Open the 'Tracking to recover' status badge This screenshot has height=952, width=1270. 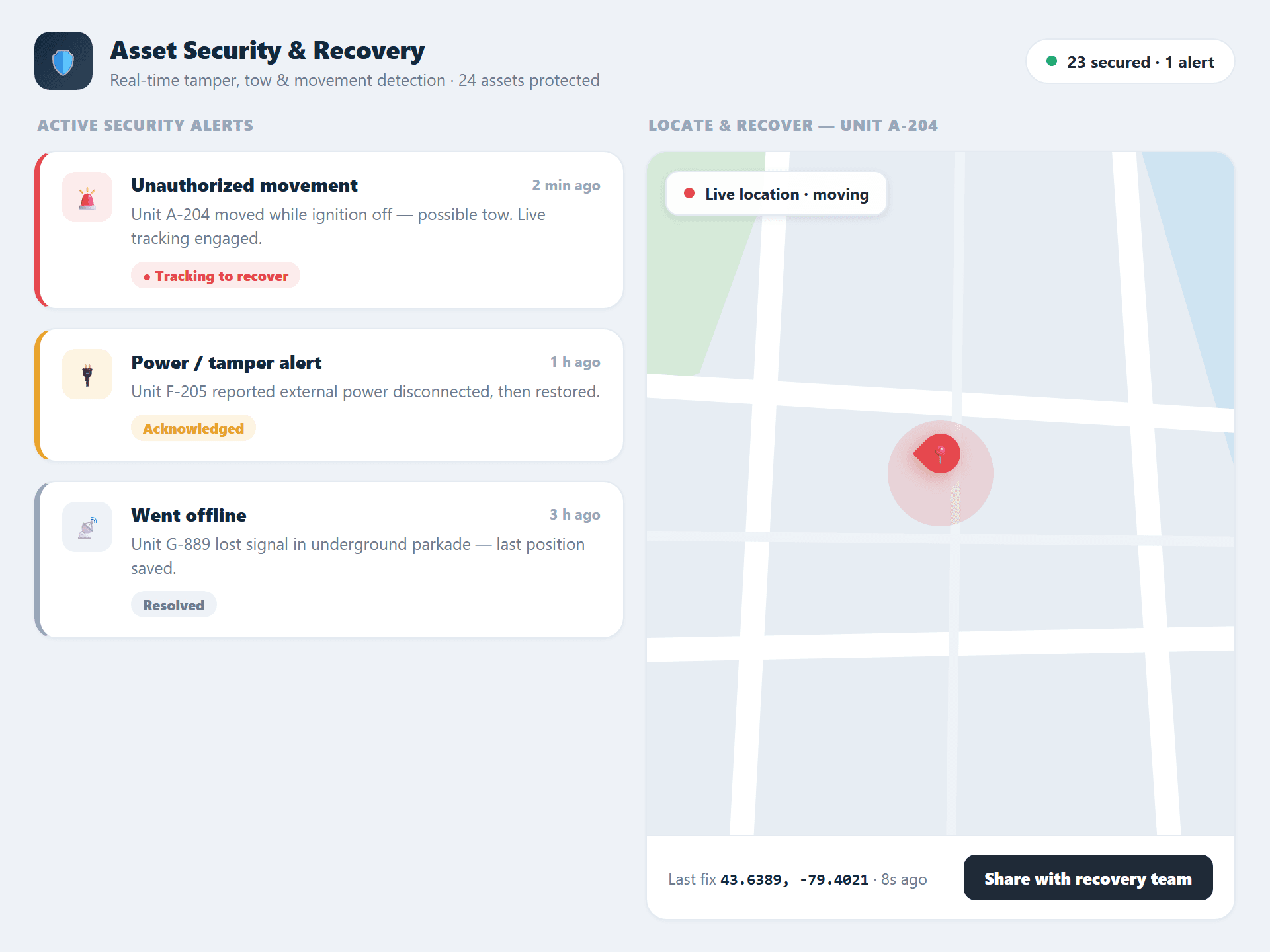tap(216, 276)
